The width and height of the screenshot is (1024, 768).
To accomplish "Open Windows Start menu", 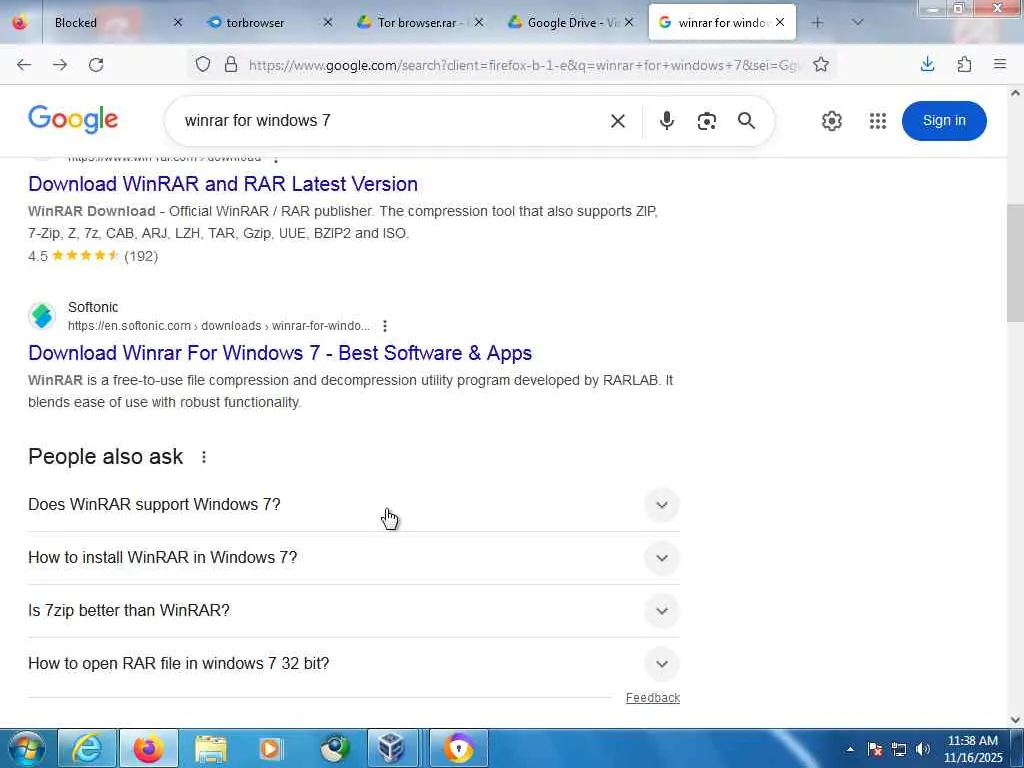I will click(25, 748).
